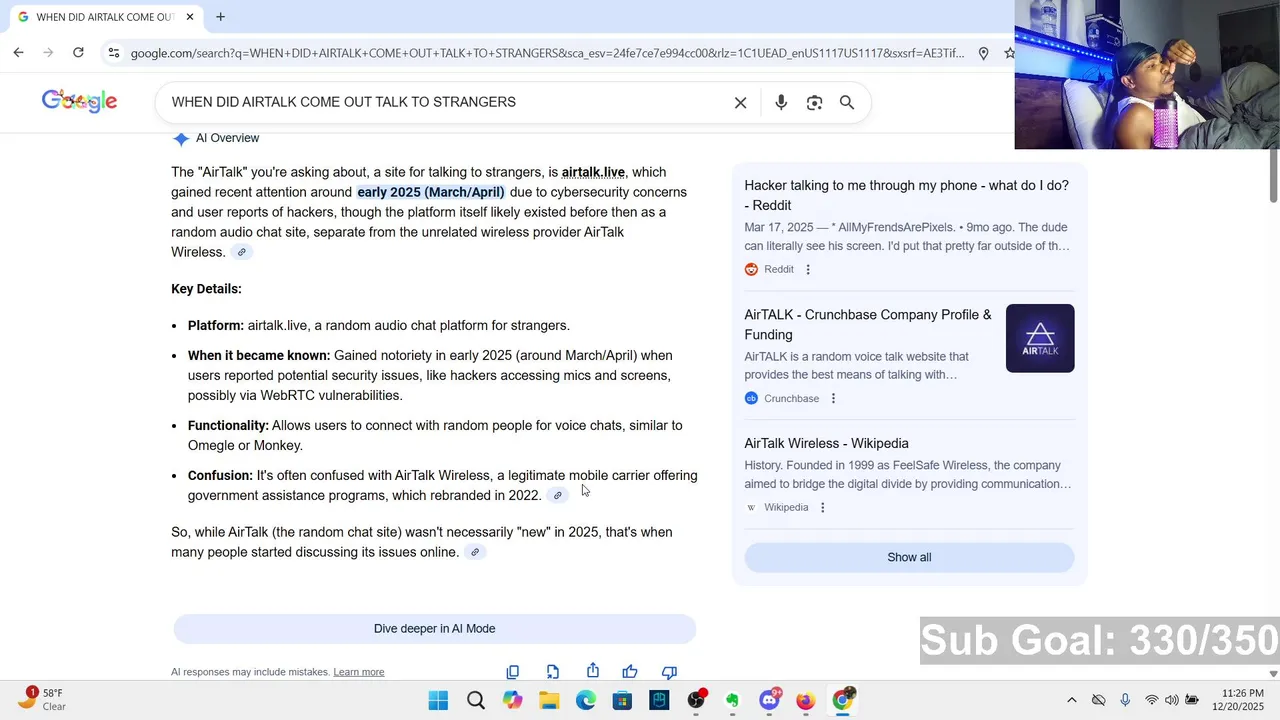This screenshot has width=1280, height=720.
Task: Close the AIRTALK search tab
Action: (189, 17)
